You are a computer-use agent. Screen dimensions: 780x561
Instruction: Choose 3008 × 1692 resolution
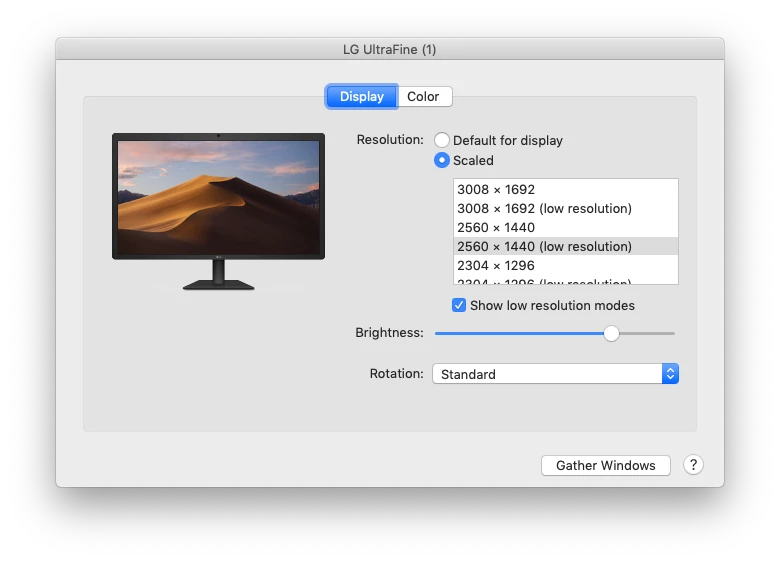pos(566,189)
